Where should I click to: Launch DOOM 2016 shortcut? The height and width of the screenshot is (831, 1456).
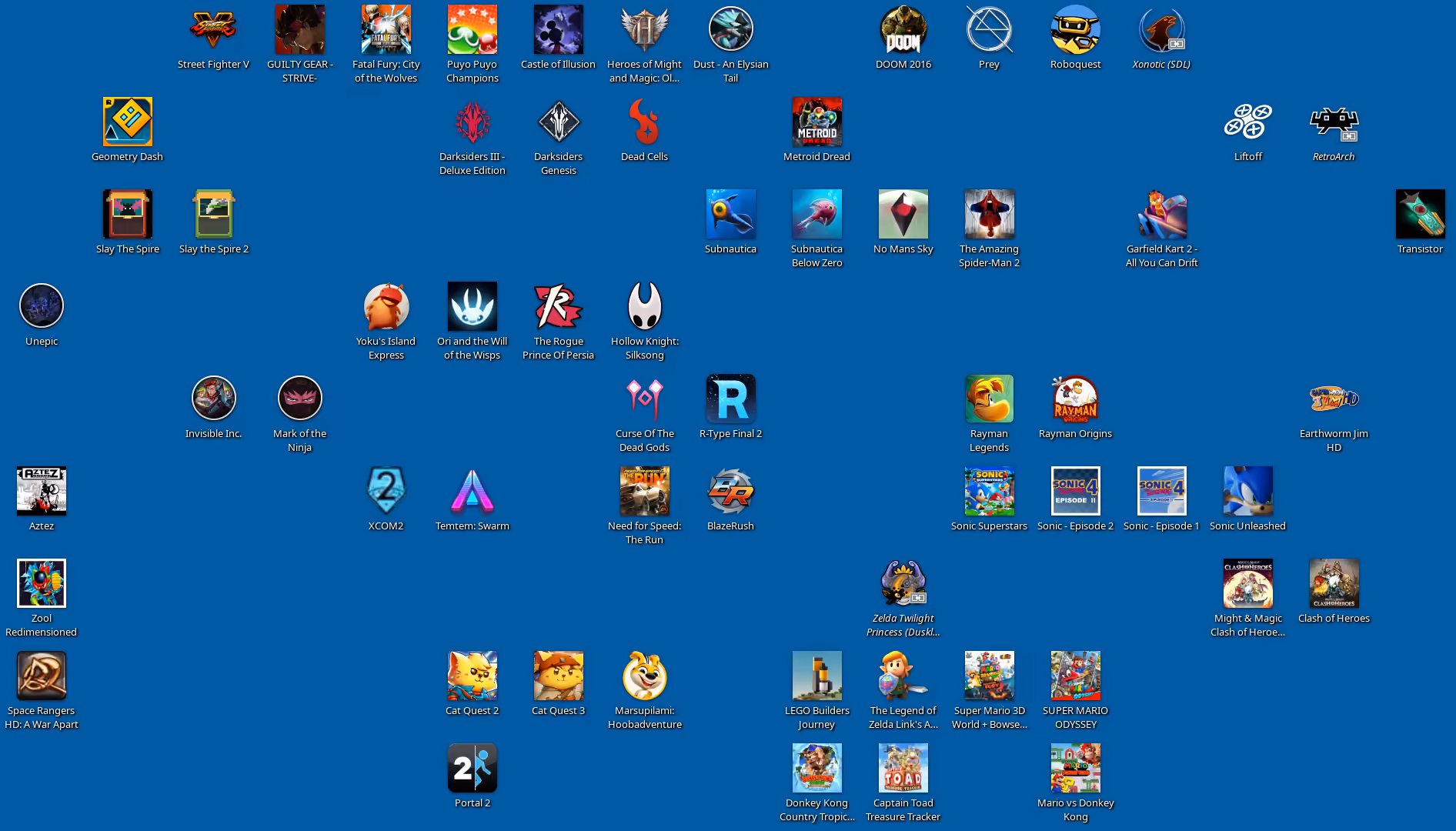coord(903,29)
